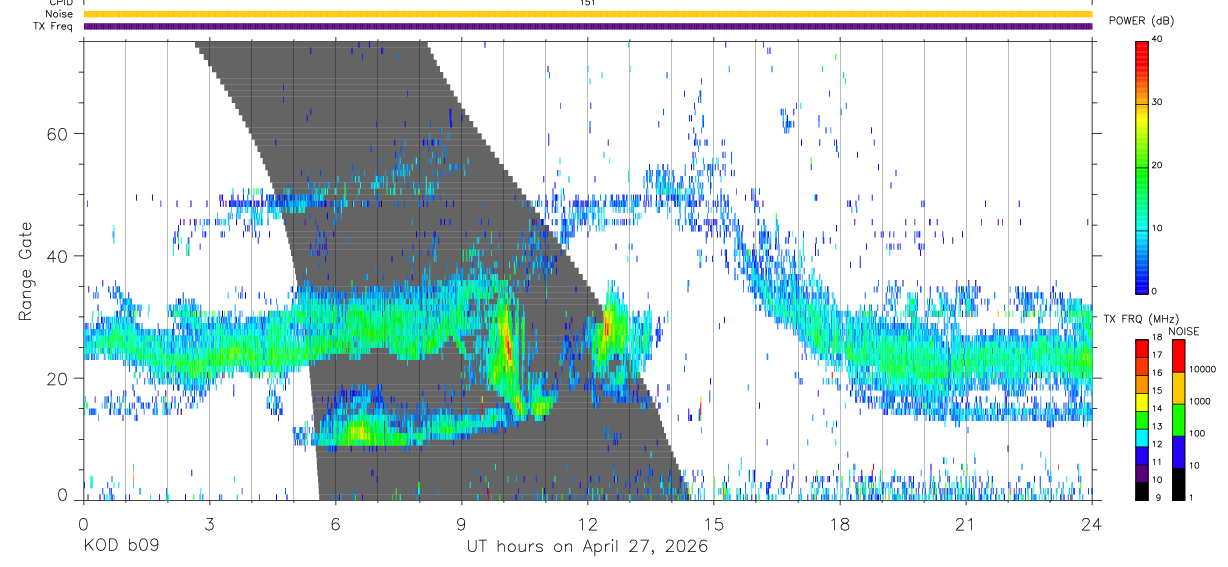This screenshot has height=567, width=1228.
Task: Click the "18" label on the TX FRQ scale
Action: (x=1157, y=337)
